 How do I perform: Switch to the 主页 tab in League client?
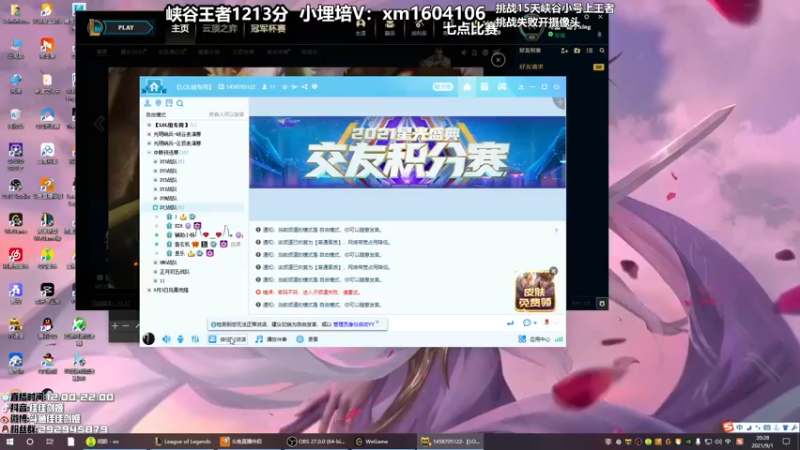[x=180, y=29]
